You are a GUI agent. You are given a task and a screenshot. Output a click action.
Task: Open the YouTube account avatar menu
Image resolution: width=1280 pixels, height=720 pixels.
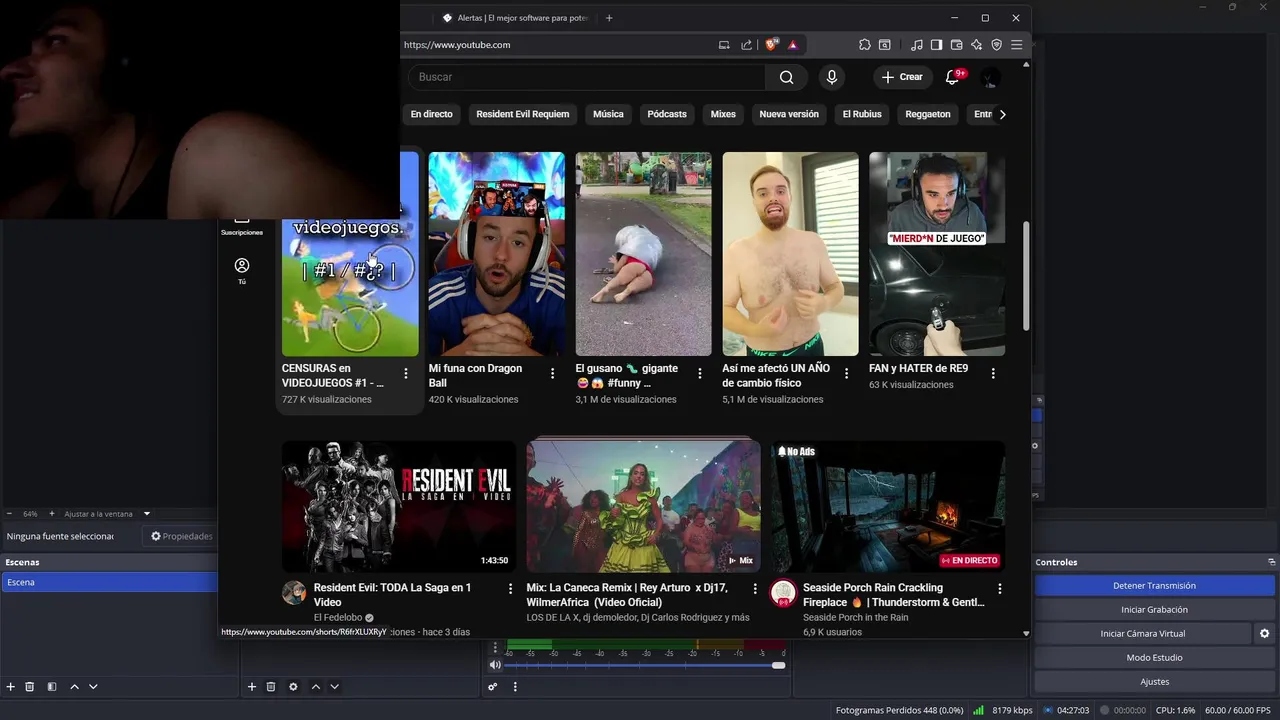click(990, 77)
